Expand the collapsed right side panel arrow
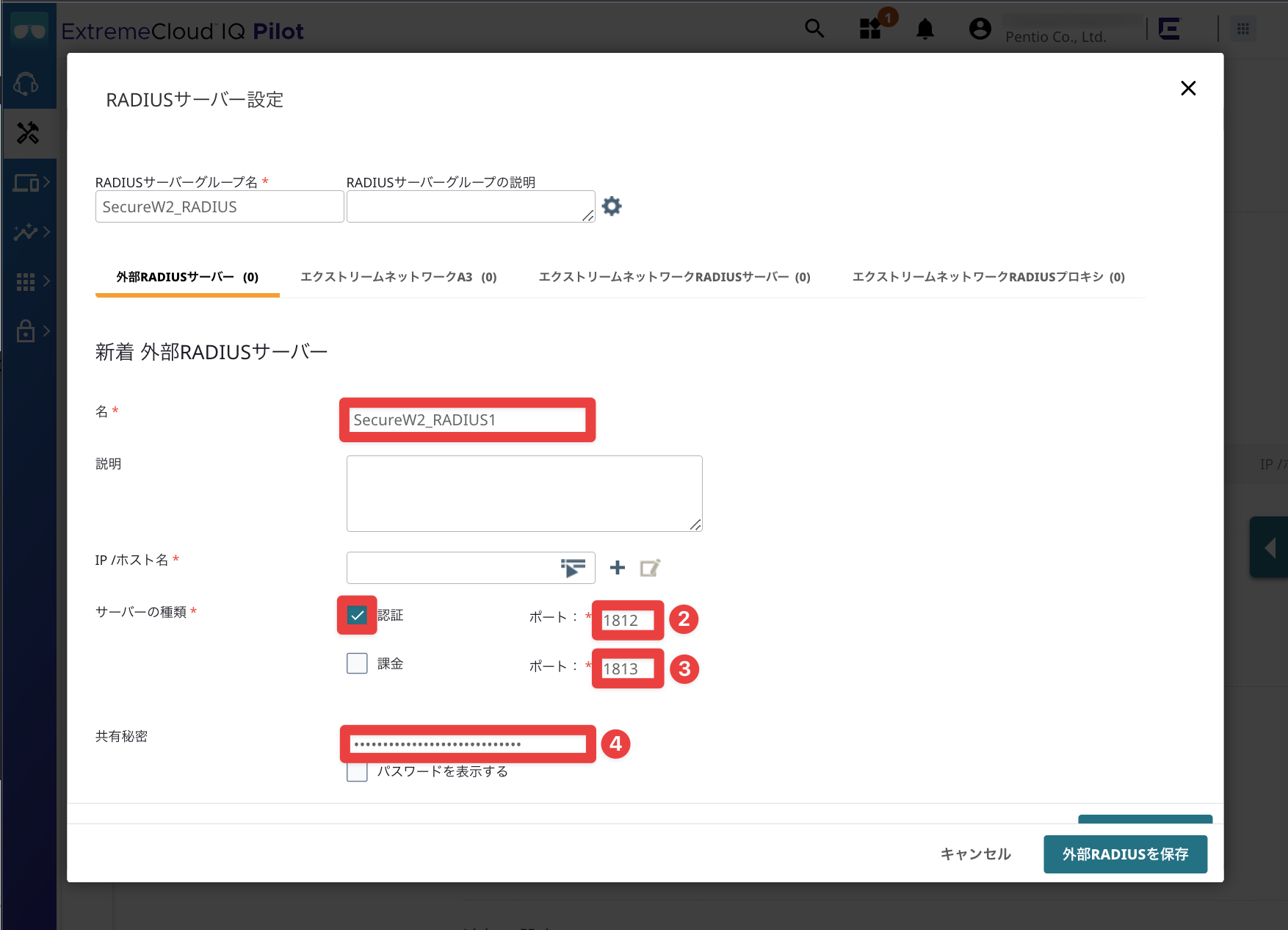 1270,547
